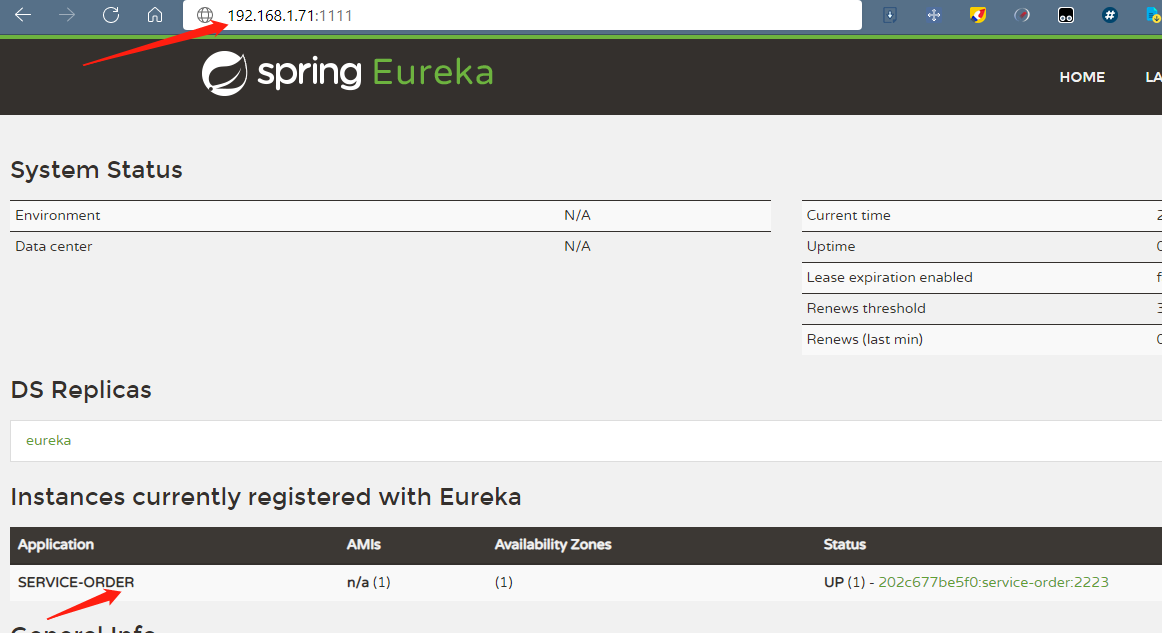Screen dimensions: 1162x633
Task: Click the Availability Zones column header
Action: click(553, 544)
